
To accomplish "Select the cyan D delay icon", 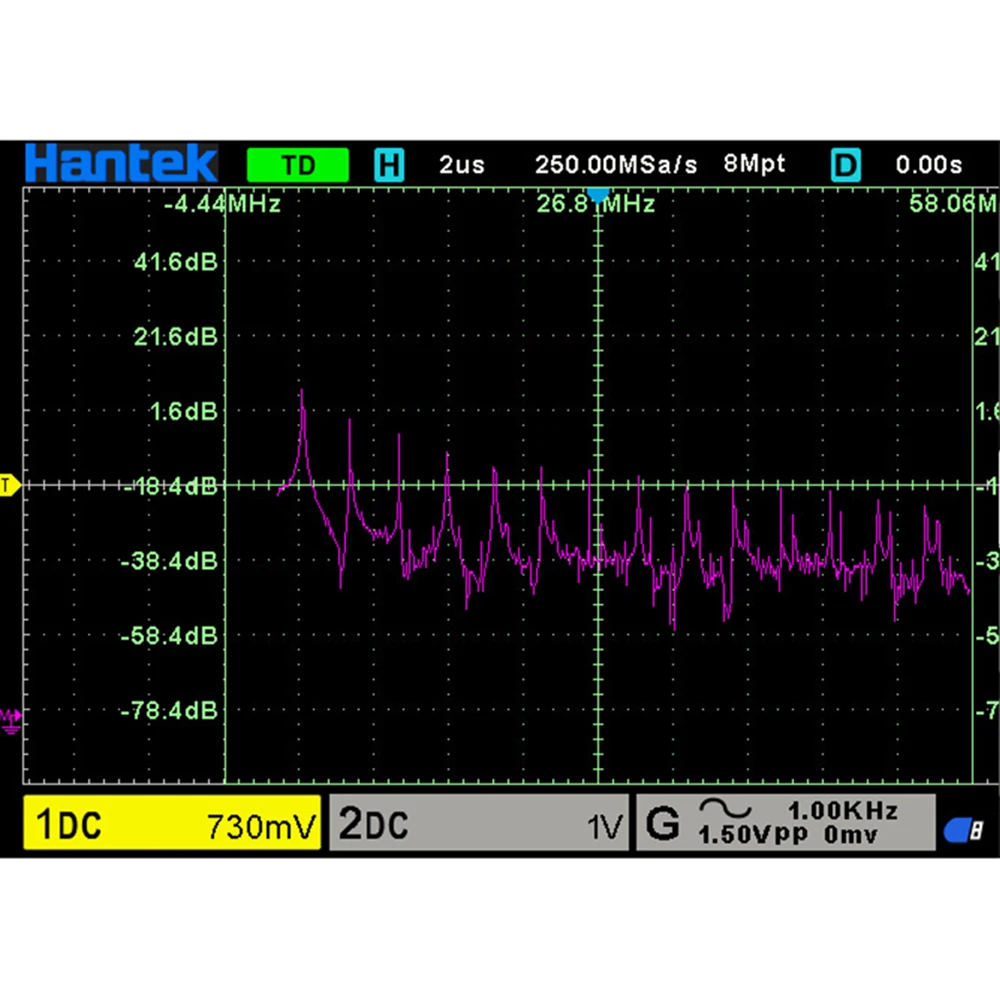I will (x=846, y=165).
